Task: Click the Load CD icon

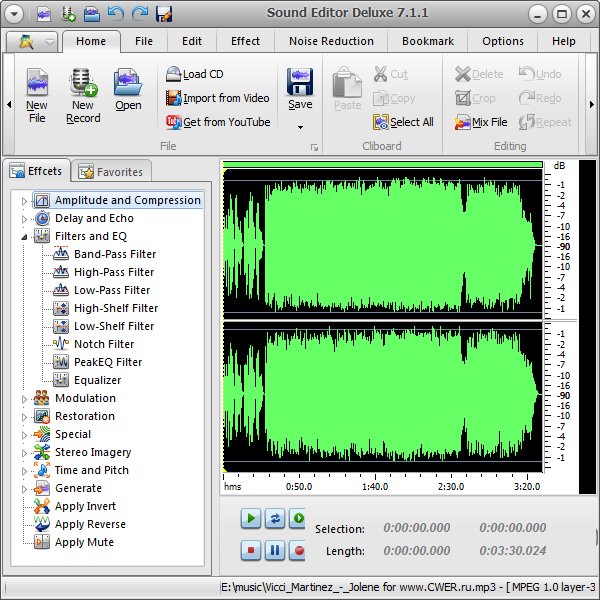Action: (173, 74)
